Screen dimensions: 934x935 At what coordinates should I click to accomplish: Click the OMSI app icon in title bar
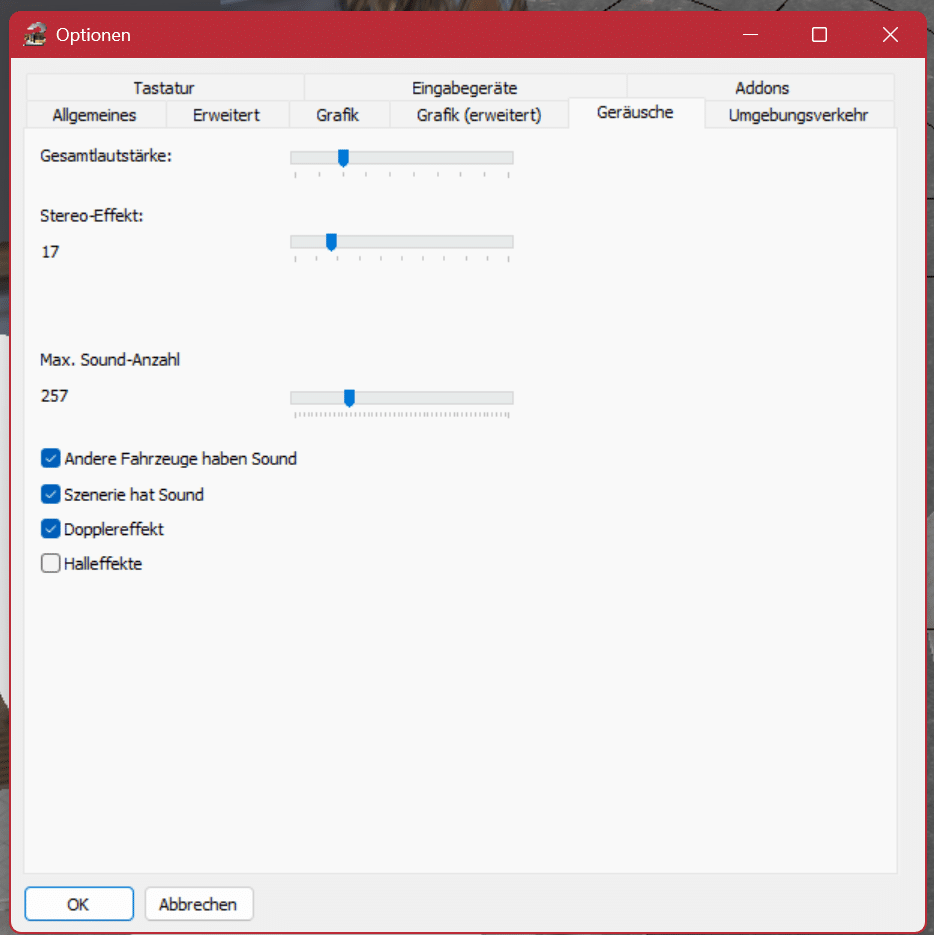tap(35, 35)
